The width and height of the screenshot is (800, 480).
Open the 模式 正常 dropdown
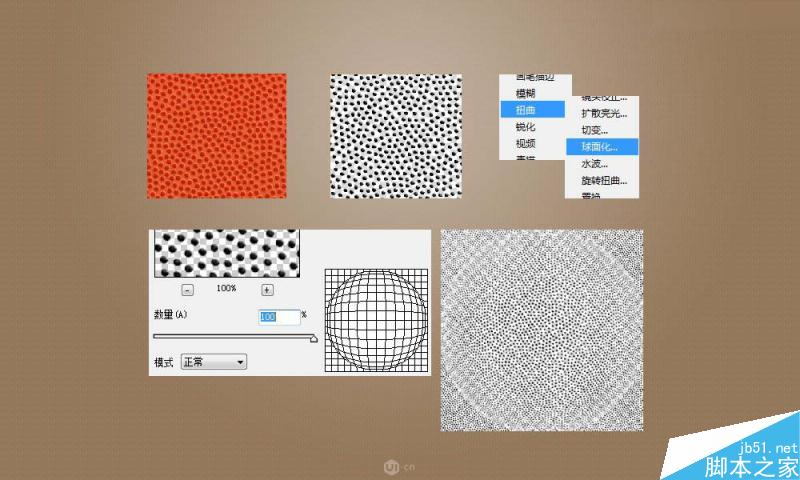coord(214,362)
